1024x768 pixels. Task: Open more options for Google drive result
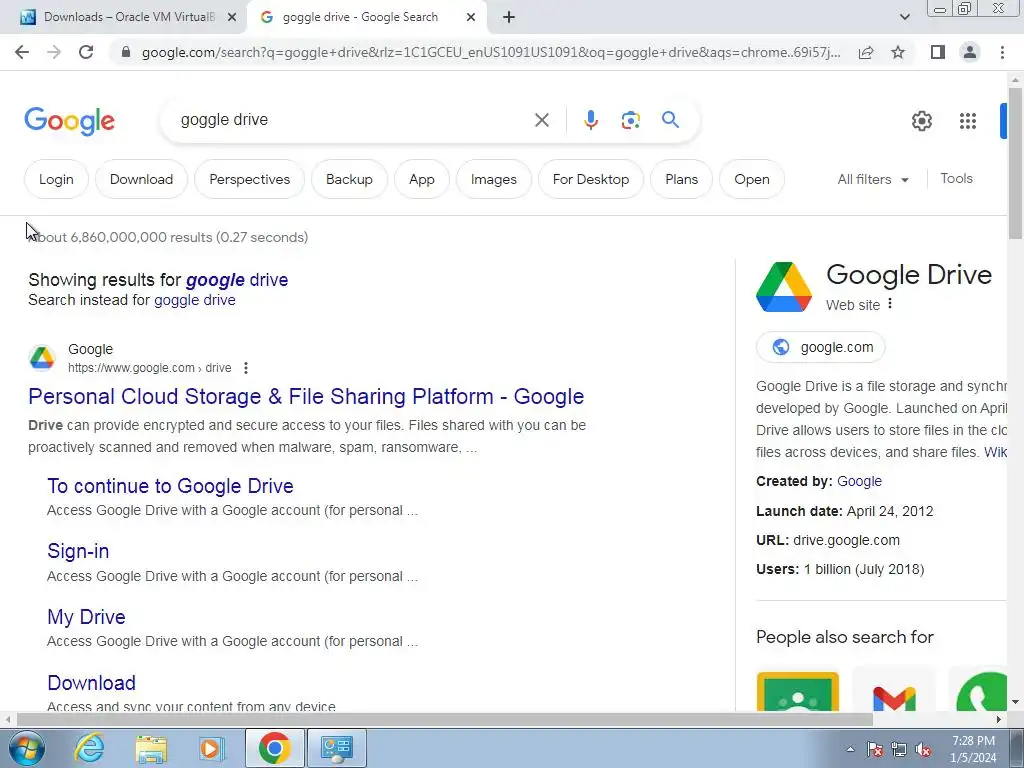coord(246,368)
